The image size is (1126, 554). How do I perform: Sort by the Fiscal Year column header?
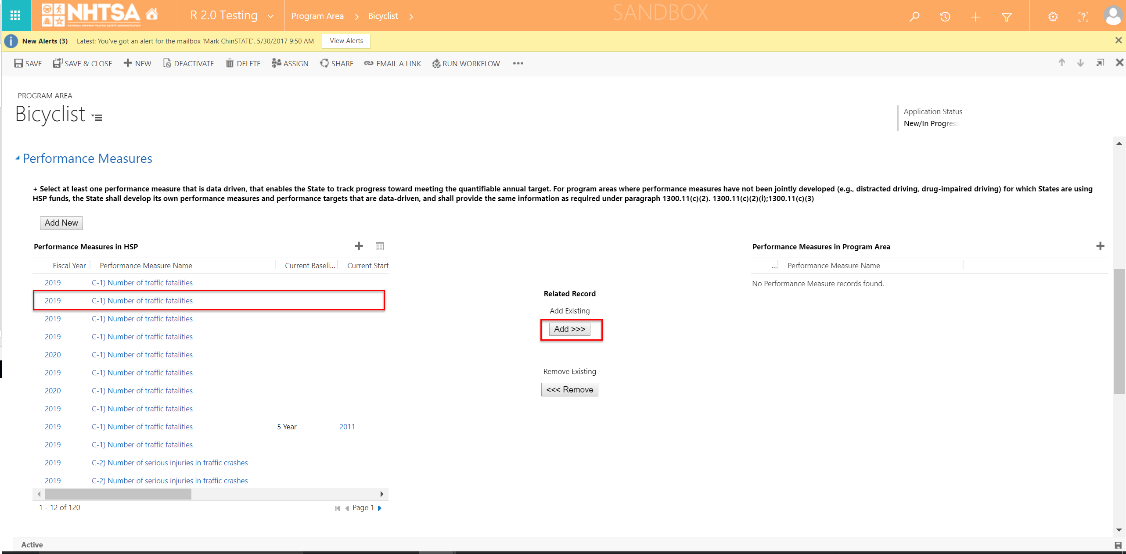coord(69,265)
